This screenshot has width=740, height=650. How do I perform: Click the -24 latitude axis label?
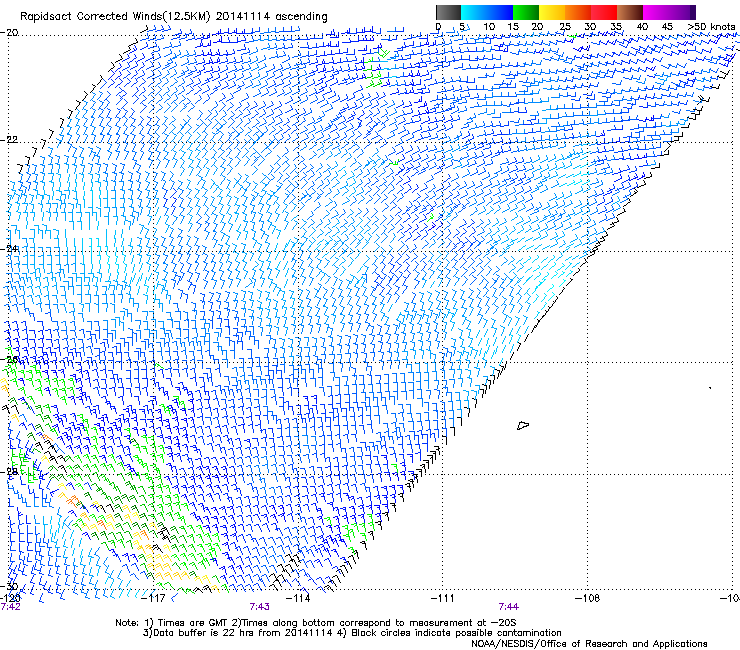tap(9, 249)
